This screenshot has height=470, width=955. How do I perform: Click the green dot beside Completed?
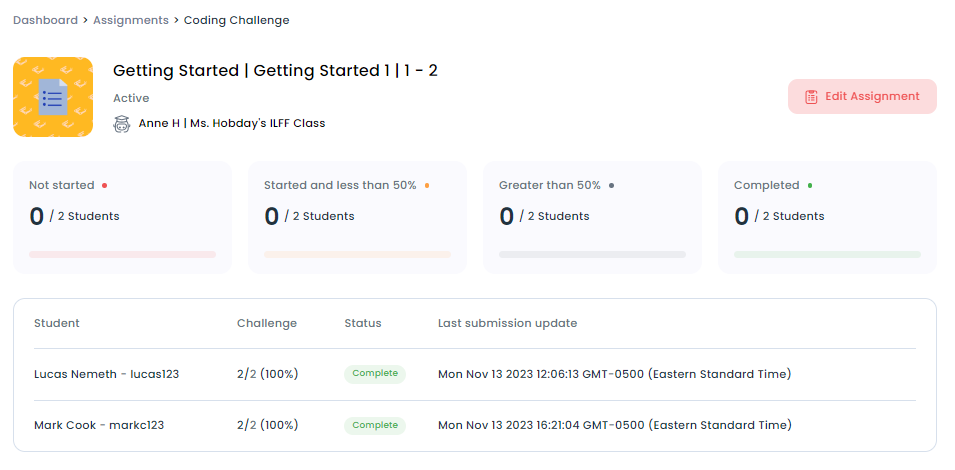tap(809, 185)
